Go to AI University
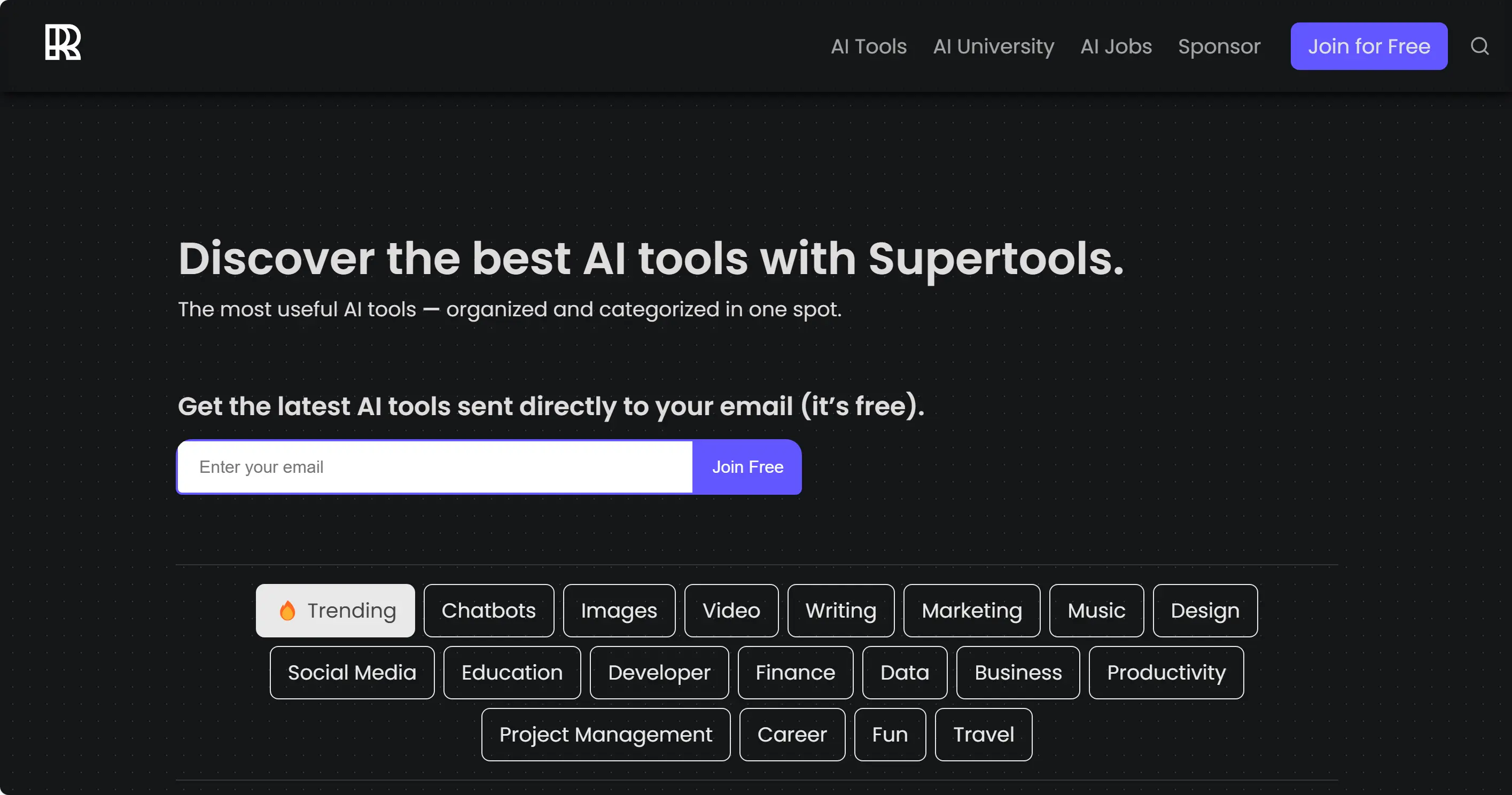1512x795 pixels. (x=994, y=46)
